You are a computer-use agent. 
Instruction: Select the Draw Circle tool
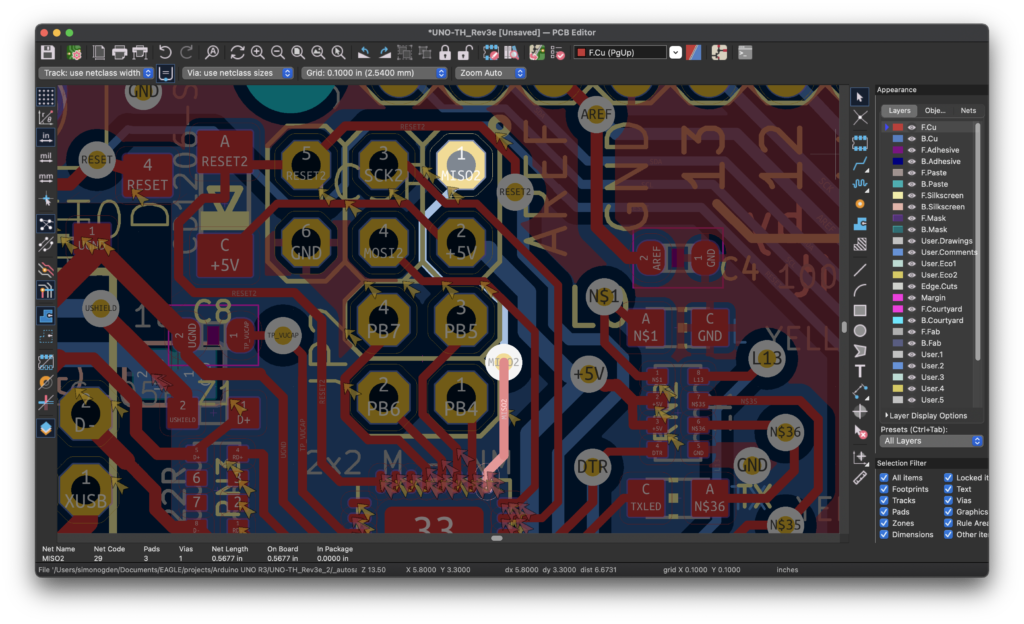[860, 331]
